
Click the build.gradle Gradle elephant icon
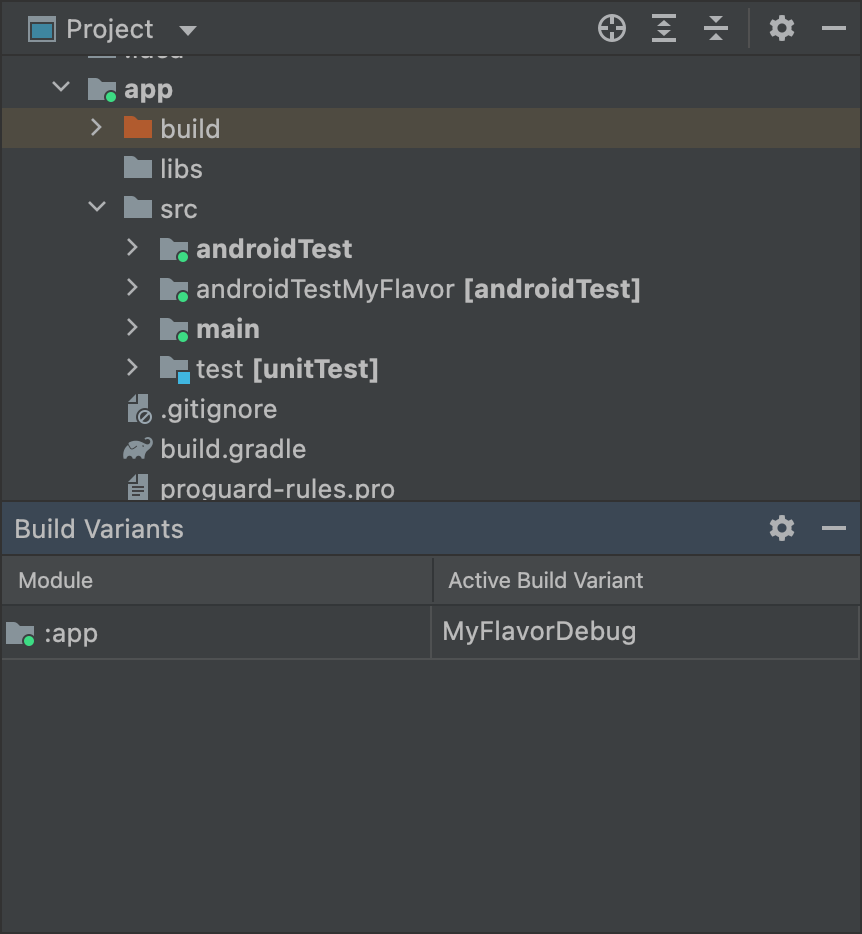(138, 449)
